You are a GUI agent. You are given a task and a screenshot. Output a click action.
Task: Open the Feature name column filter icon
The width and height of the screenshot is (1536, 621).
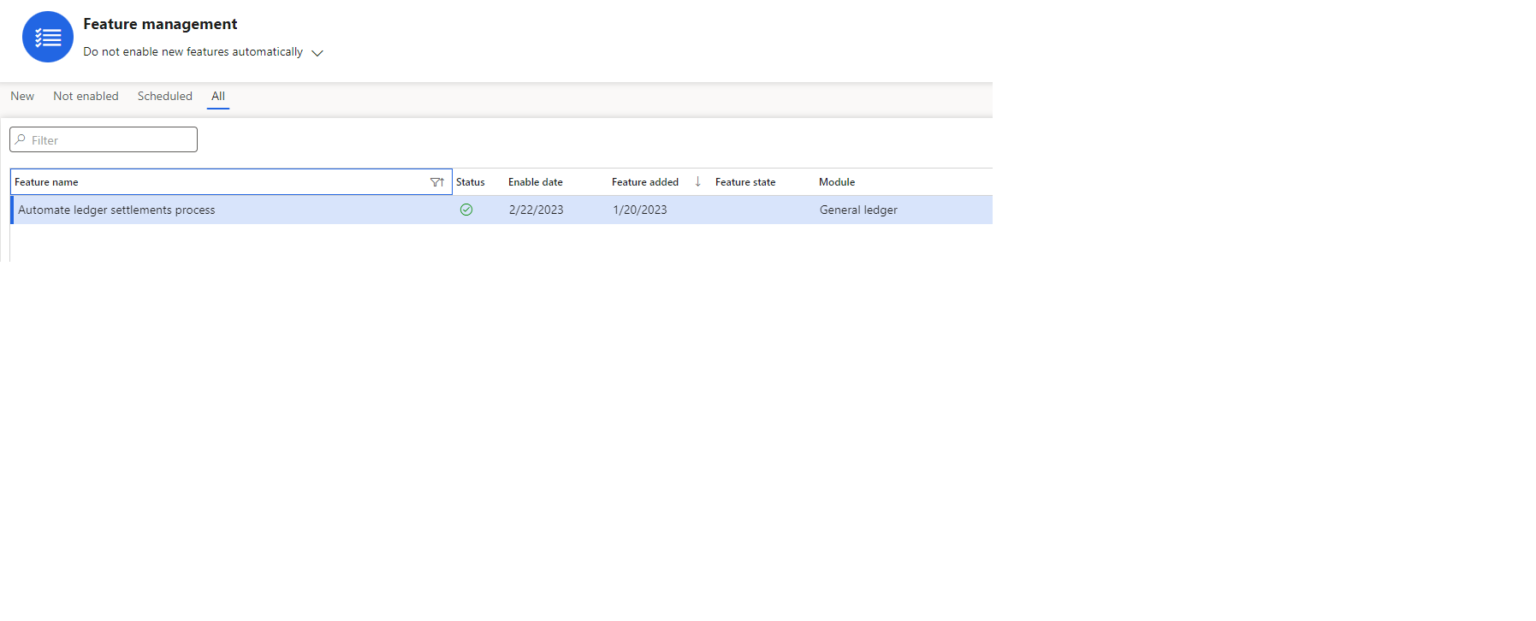coord(437,182)
